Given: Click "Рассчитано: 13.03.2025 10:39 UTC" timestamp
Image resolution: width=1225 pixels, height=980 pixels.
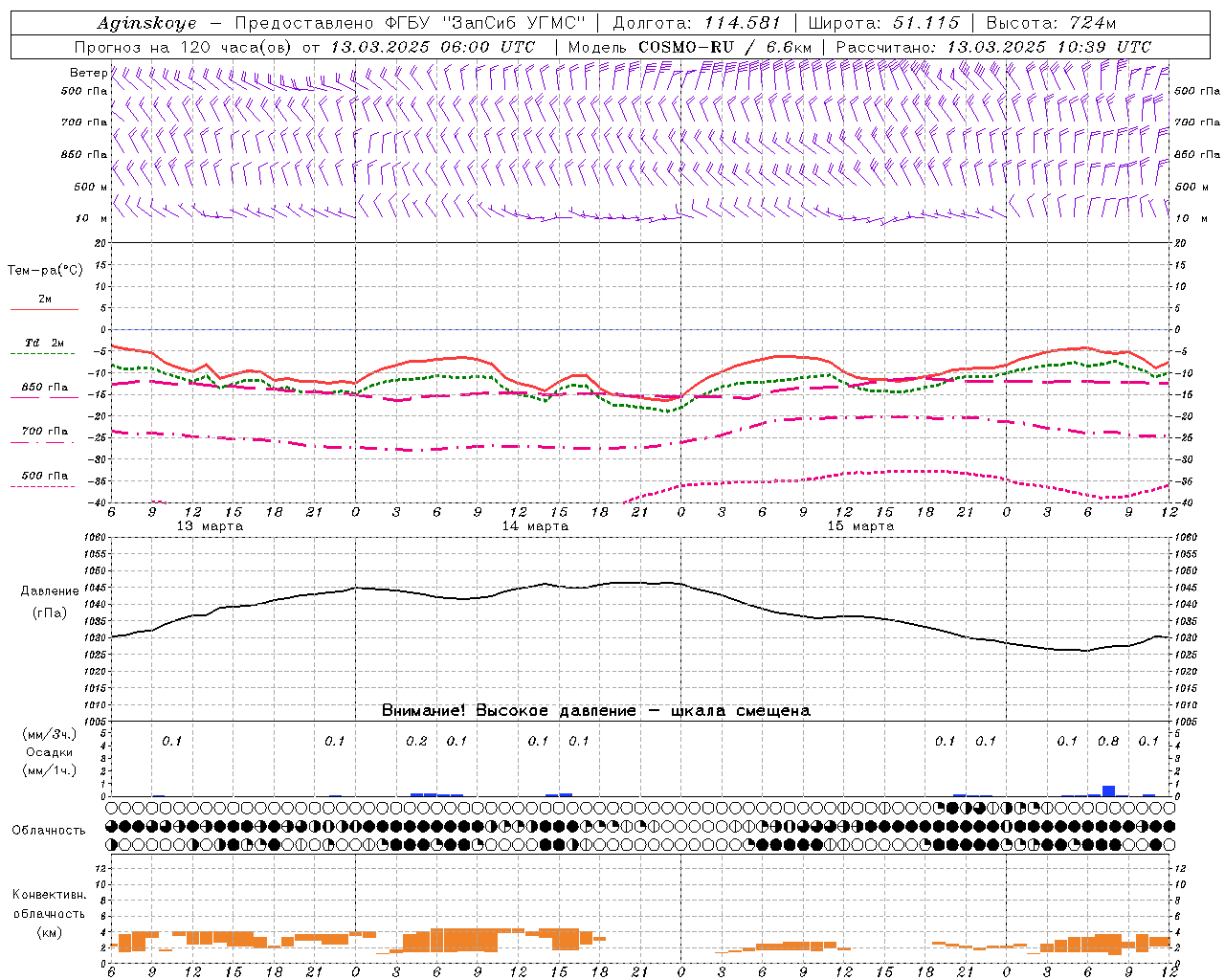Looking at the screenshot, I should (x=993, y=47).
